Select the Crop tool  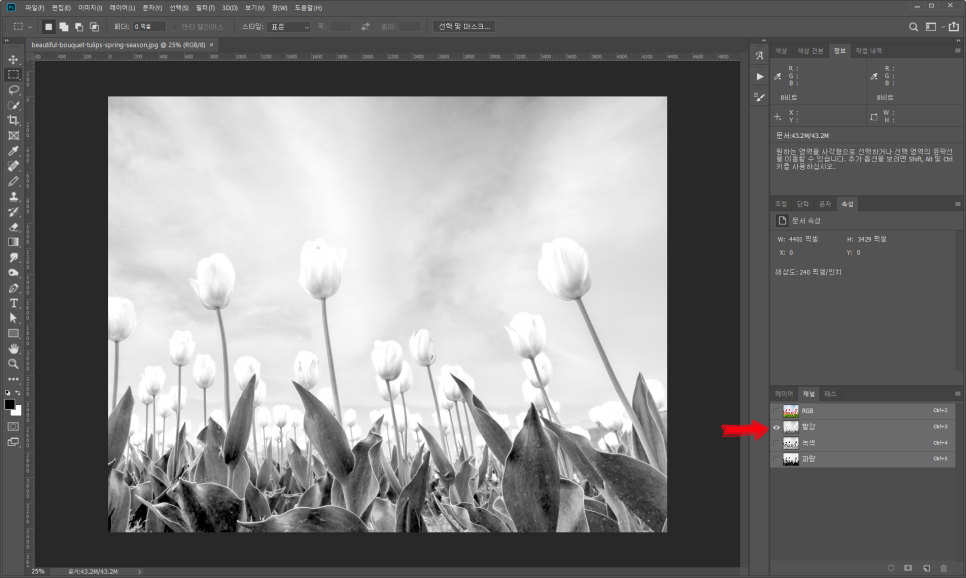pyautogui.click(x=14, y=120)
